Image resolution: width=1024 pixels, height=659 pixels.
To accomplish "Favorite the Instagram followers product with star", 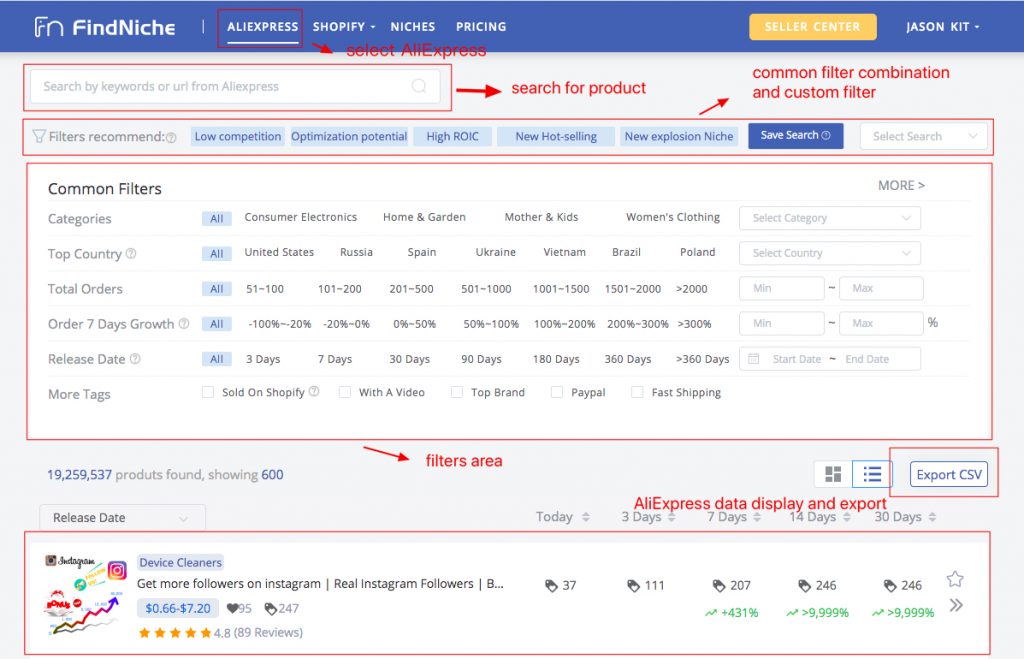I will tap(955, 579).
